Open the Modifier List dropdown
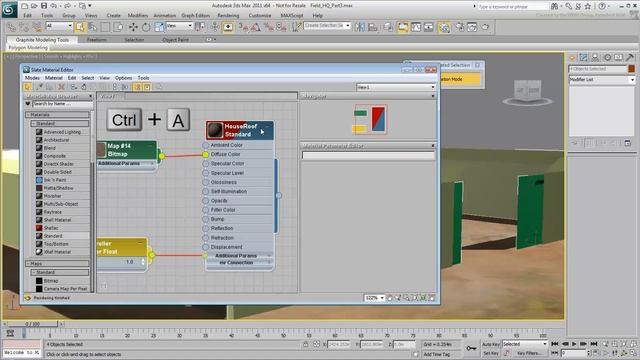 602,80
